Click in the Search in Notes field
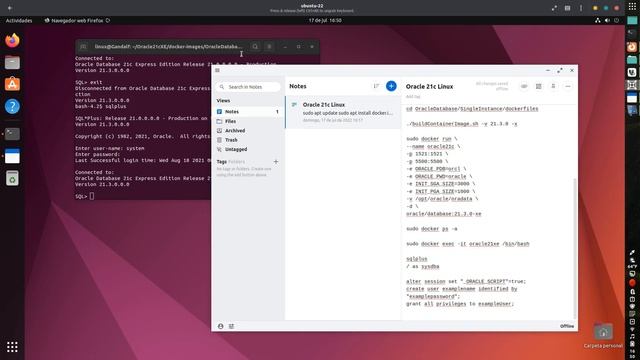The height and width of the screenshot is (360, 640). [x=248, y=87]
